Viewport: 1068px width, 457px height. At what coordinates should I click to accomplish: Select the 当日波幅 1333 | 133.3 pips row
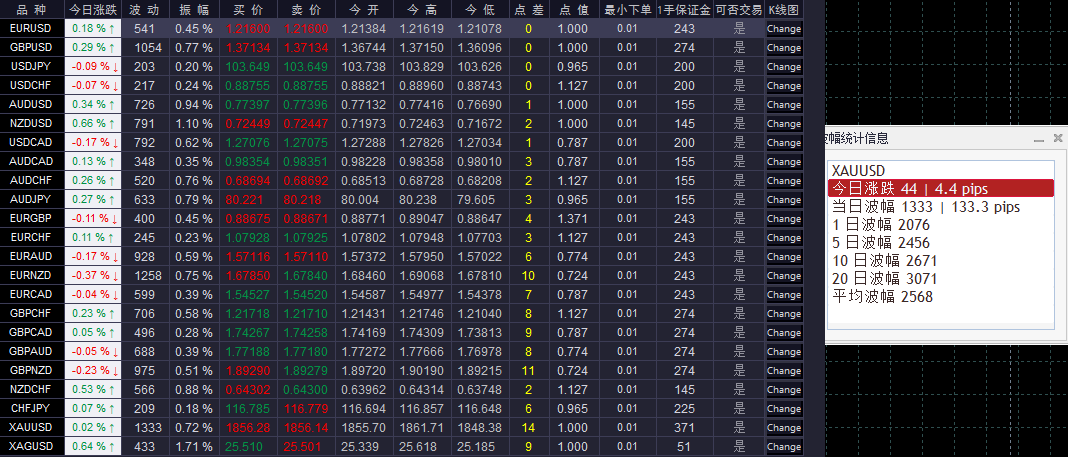(x=939, y=207)
